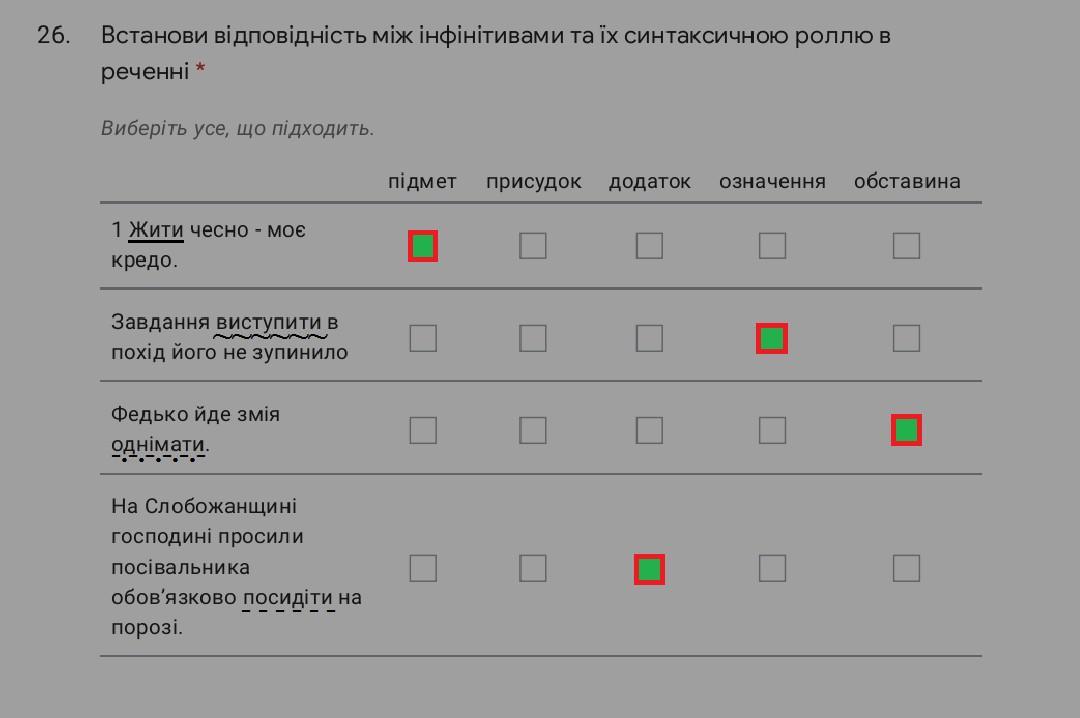
Task: Check підмет for 'На Слобожанщині' row
Action: click(423, 568)
